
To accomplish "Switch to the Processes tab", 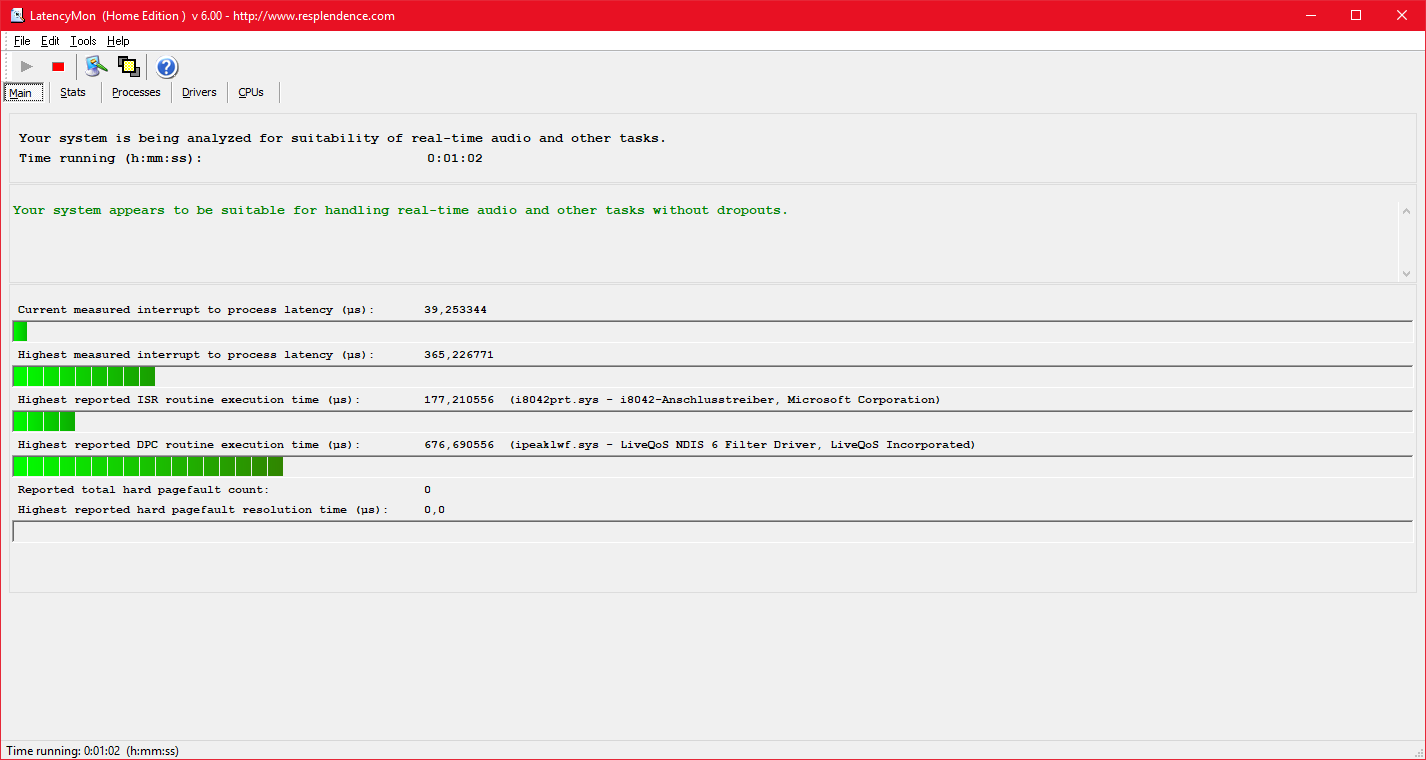I will pyautogui.click(x=136, y=92).
